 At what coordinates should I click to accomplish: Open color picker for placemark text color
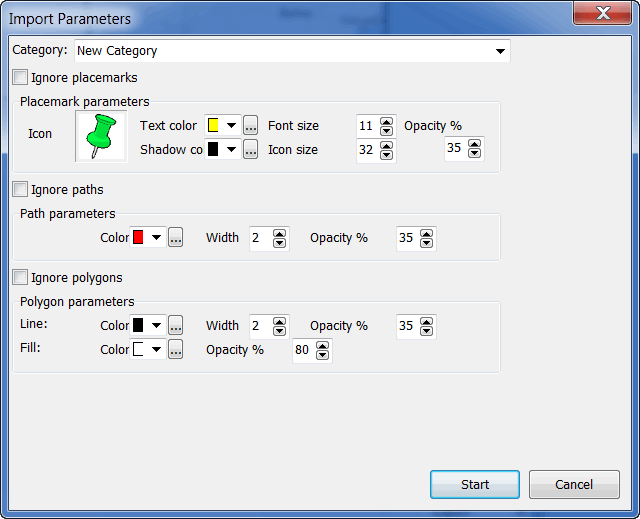250,126
